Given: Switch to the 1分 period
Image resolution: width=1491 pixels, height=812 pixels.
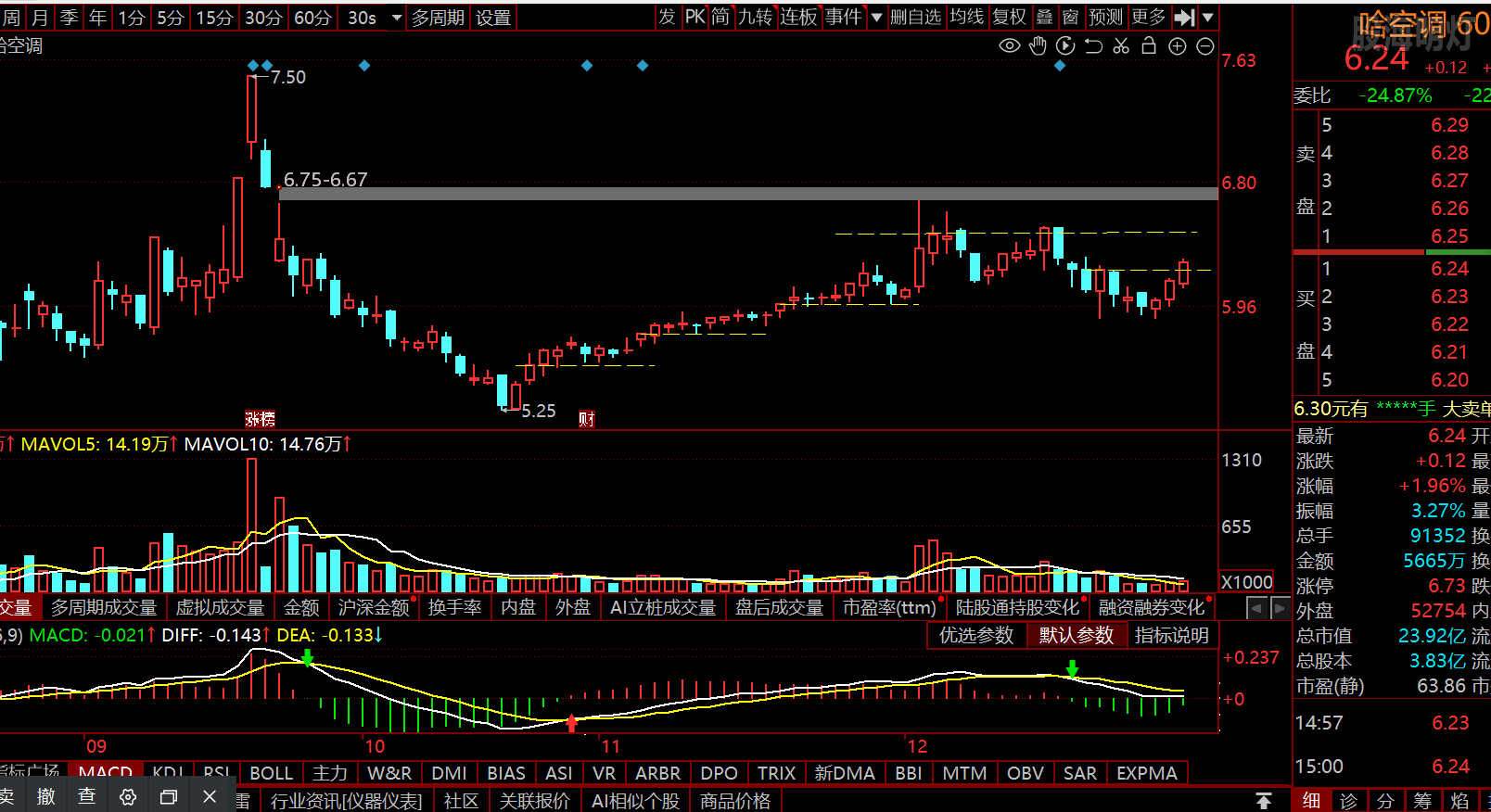Looking at the screenshot, I should point(132,18).
